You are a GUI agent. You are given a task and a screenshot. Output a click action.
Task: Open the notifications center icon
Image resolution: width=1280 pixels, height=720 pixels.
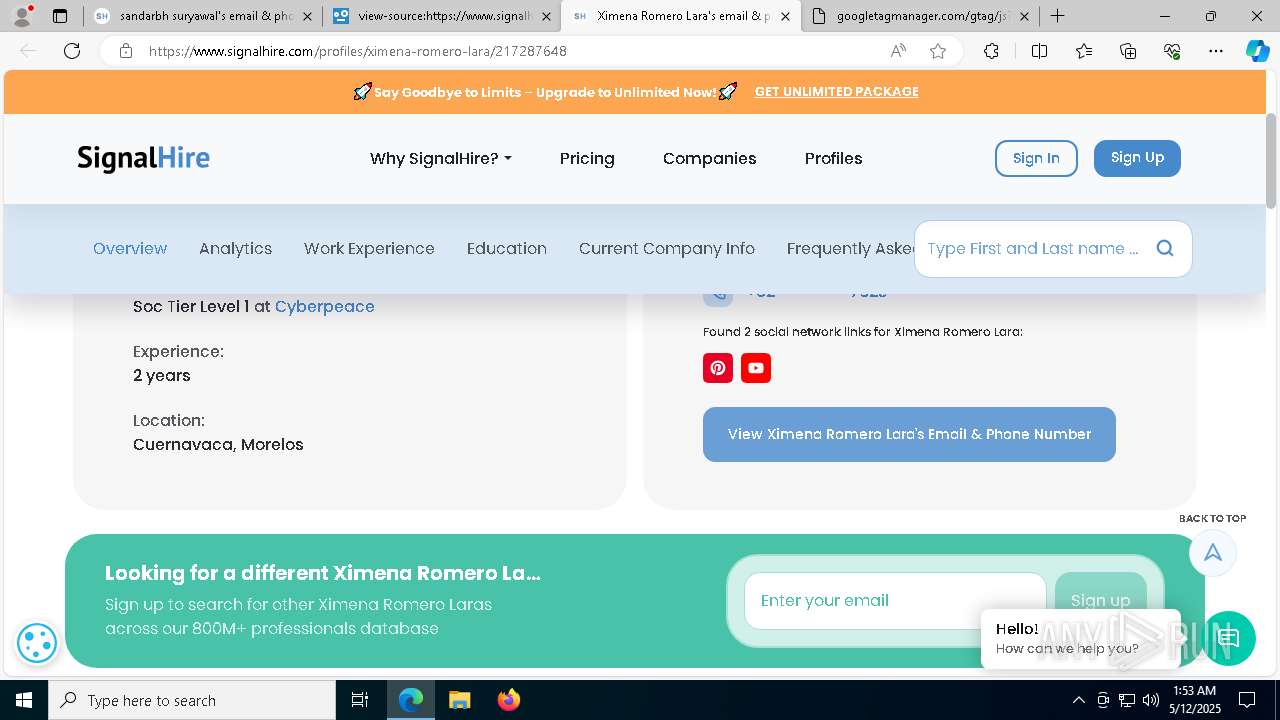(x=1248, y=700)
